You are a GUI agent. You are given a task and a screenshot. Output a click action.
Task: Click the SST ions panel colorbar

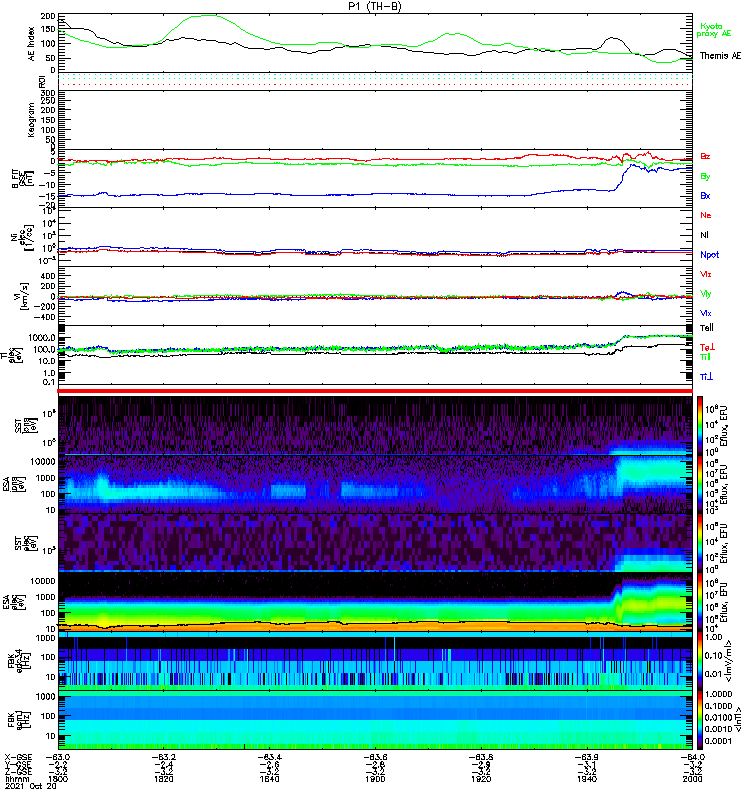[x=700, y=426]
